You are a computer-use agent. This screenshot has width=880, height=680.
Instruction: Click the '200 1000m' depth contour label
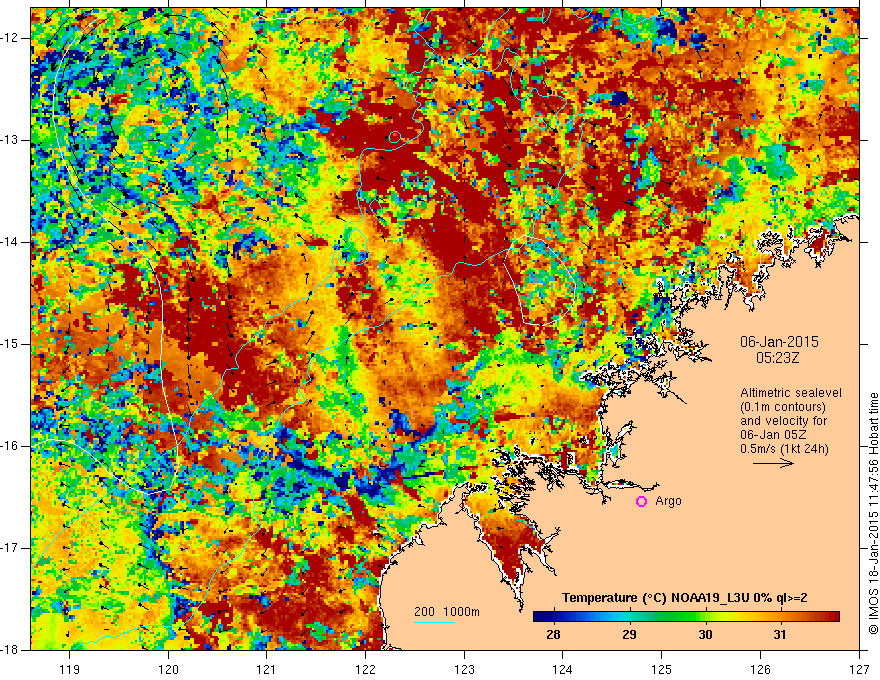click(x=447, y=612)
